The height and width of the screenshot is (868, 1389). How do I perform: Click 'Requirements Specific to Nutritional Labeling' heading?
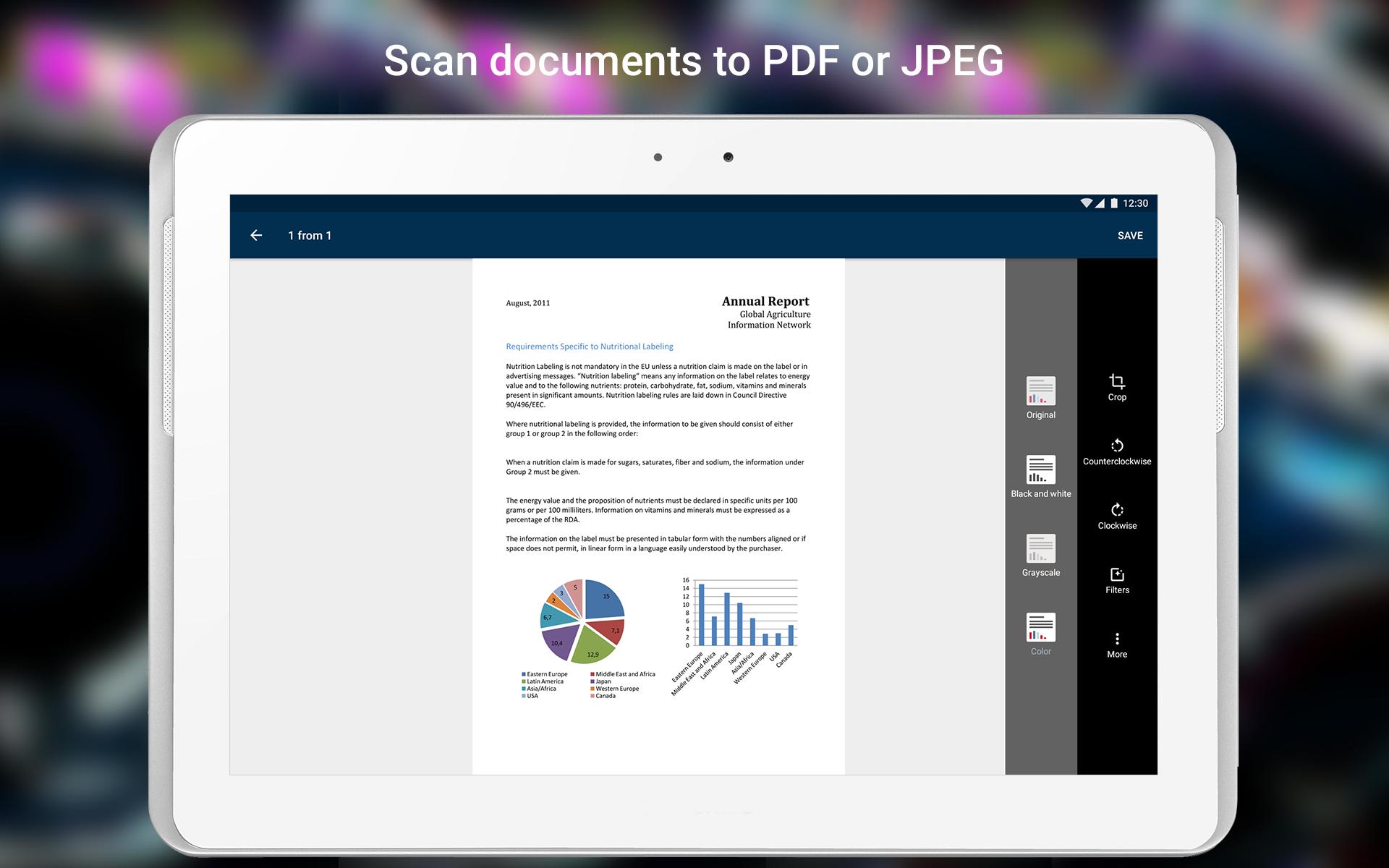pyautogui.click(x=589, y=346)
